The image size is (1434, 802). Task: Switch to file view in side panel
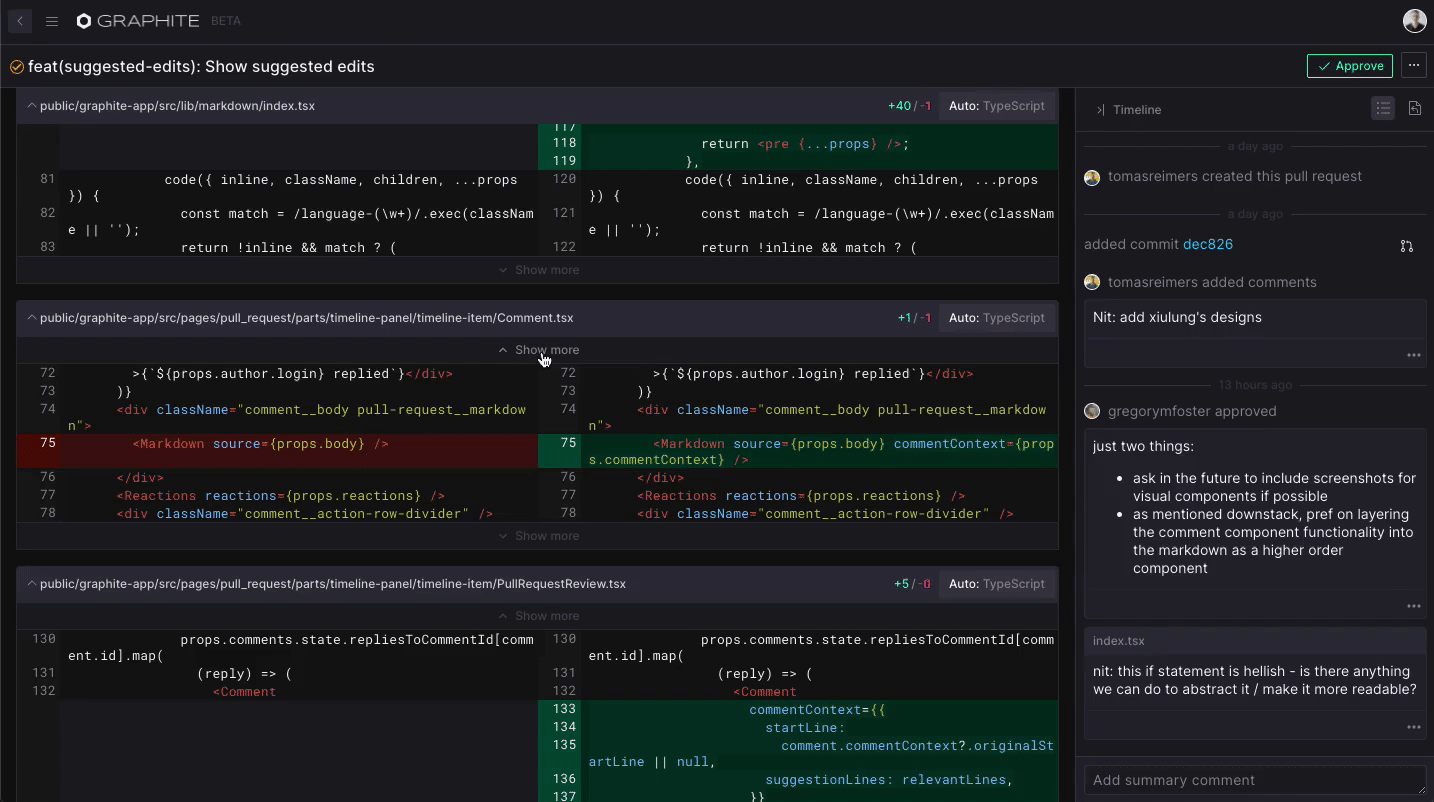pyautogui.click(x=1415, y=109)
